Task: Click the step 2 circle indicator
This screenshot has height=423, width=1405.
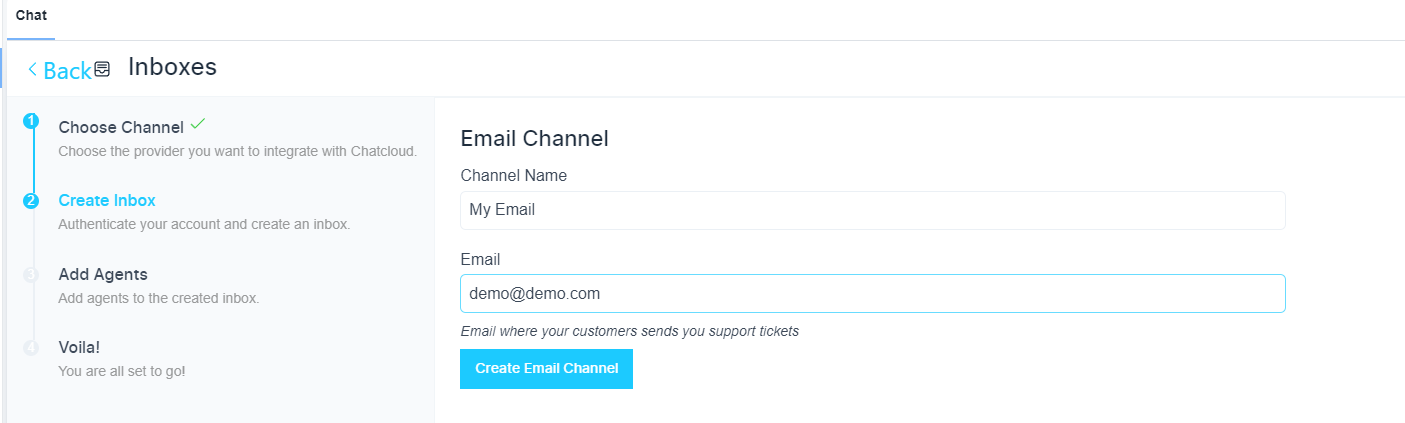Action: click(x=31, y=200)
